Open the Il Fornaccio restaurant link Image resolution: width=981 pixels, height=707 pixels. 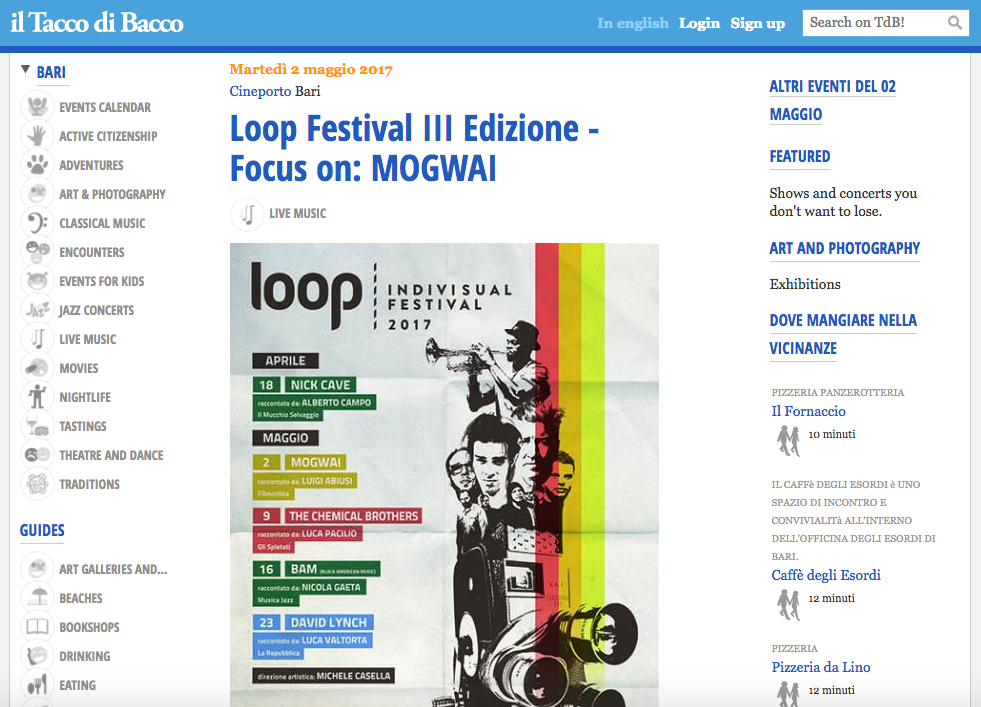808,411
